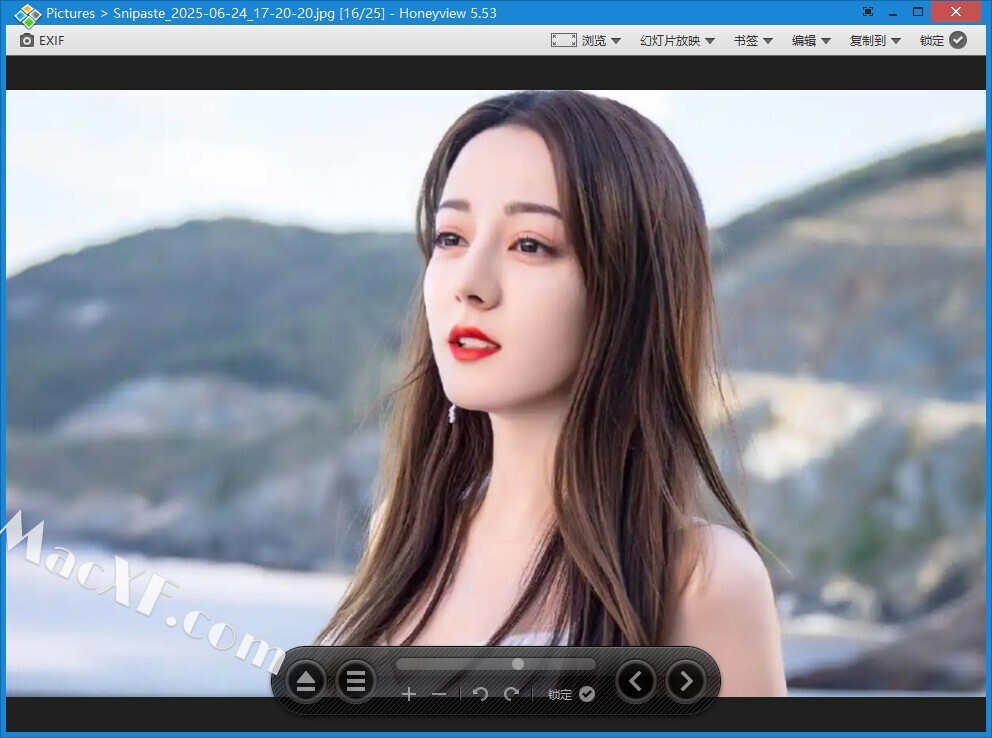This screenshot has width=992, height=738.
Task: Open the 幻灯片放映 menu
Action: 670,40
